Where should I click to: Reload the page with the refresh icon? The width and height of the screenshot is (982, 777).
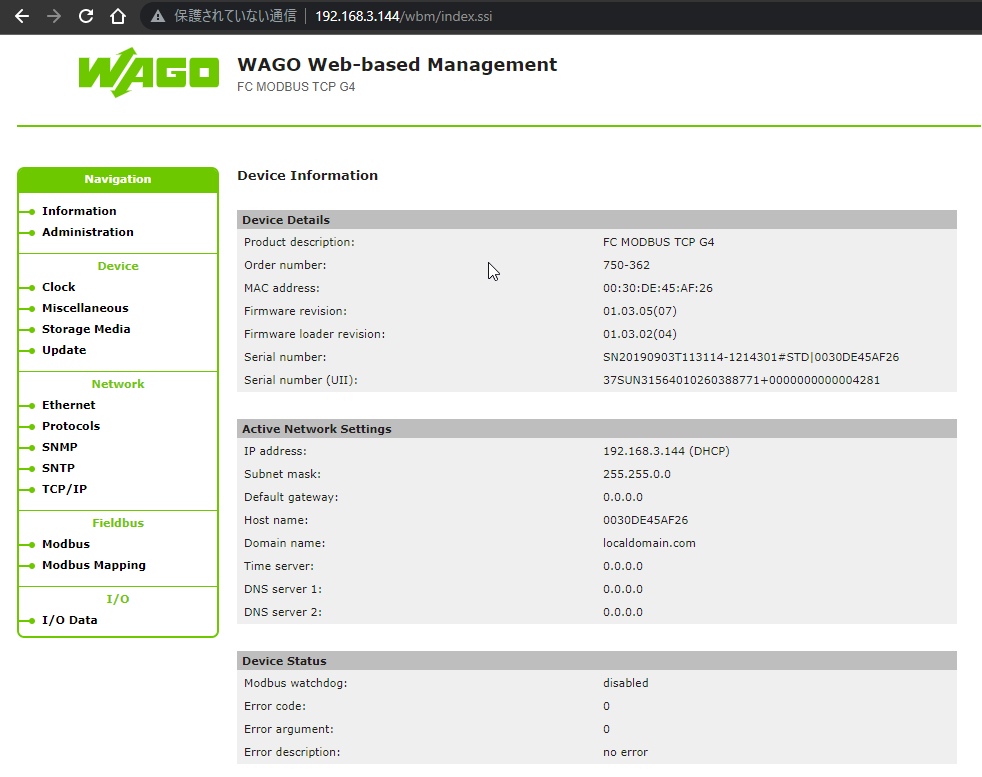pyautogui.click(x=86, y=16)
